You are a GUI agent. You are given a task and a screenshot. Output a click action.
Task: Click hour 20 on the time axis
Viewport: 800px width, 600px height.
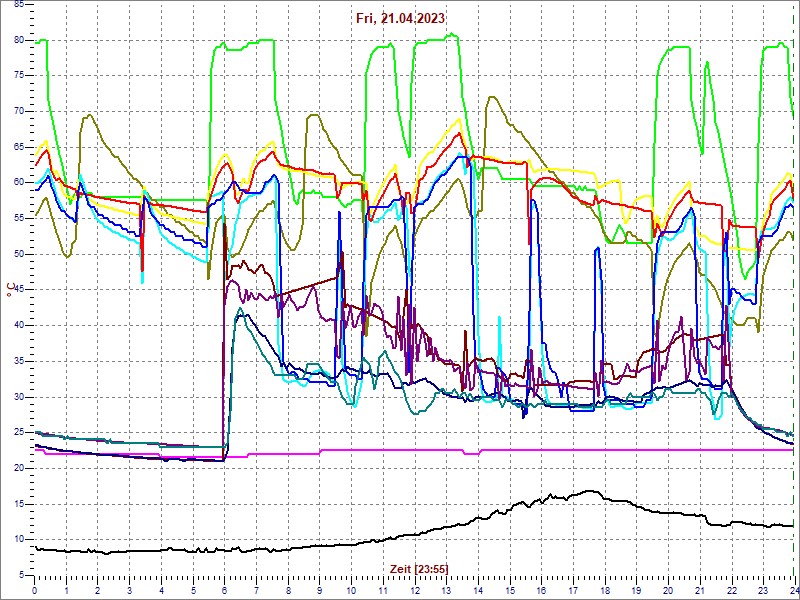tap(667, 590)
